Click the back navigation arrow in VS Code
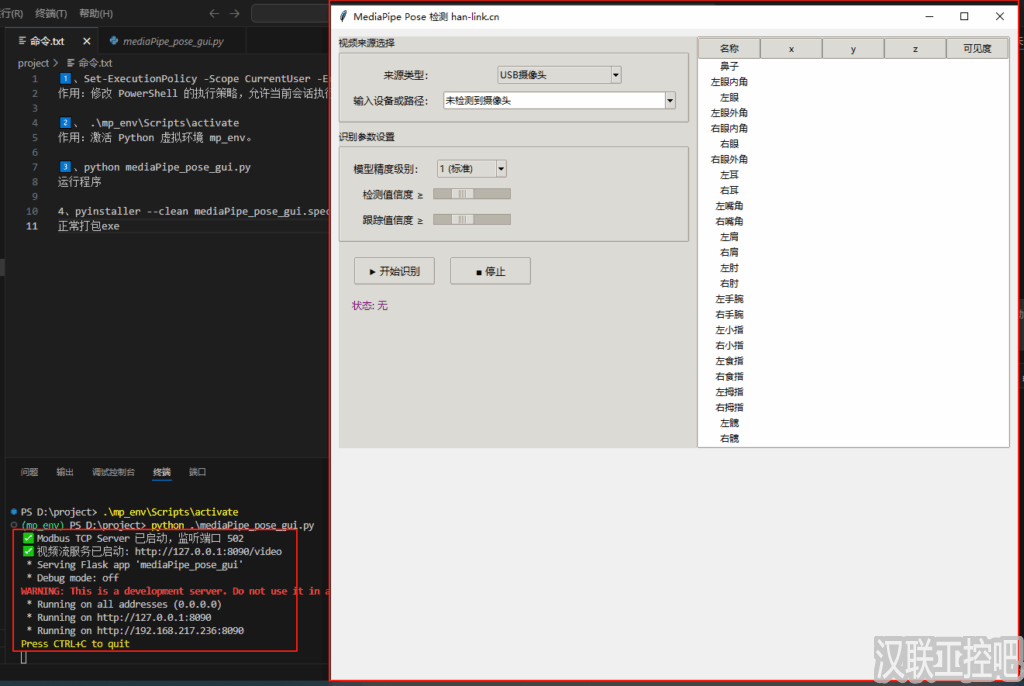 click(x=213, y=14)
